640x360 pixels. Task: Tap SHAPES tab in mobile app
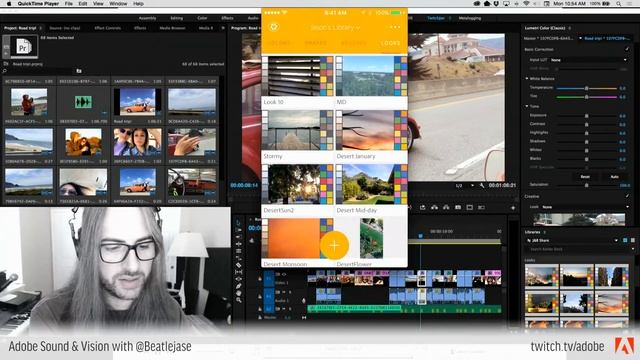point(316,43)
